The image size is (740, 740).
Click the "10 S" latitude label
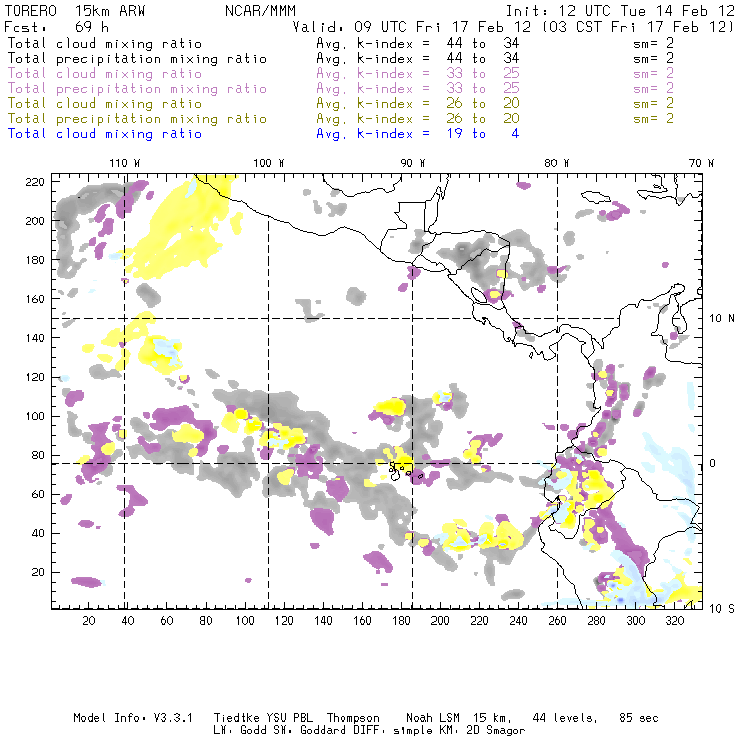722,609
